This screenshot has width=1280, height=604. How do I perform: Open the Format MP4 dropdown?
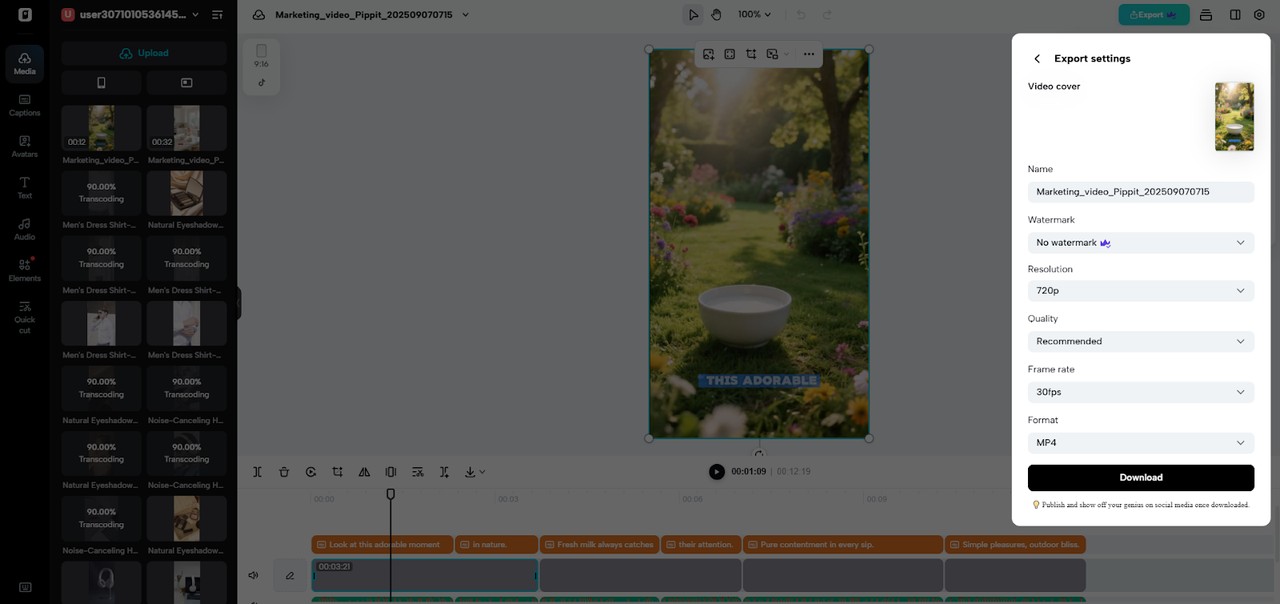click(1140, 443)
